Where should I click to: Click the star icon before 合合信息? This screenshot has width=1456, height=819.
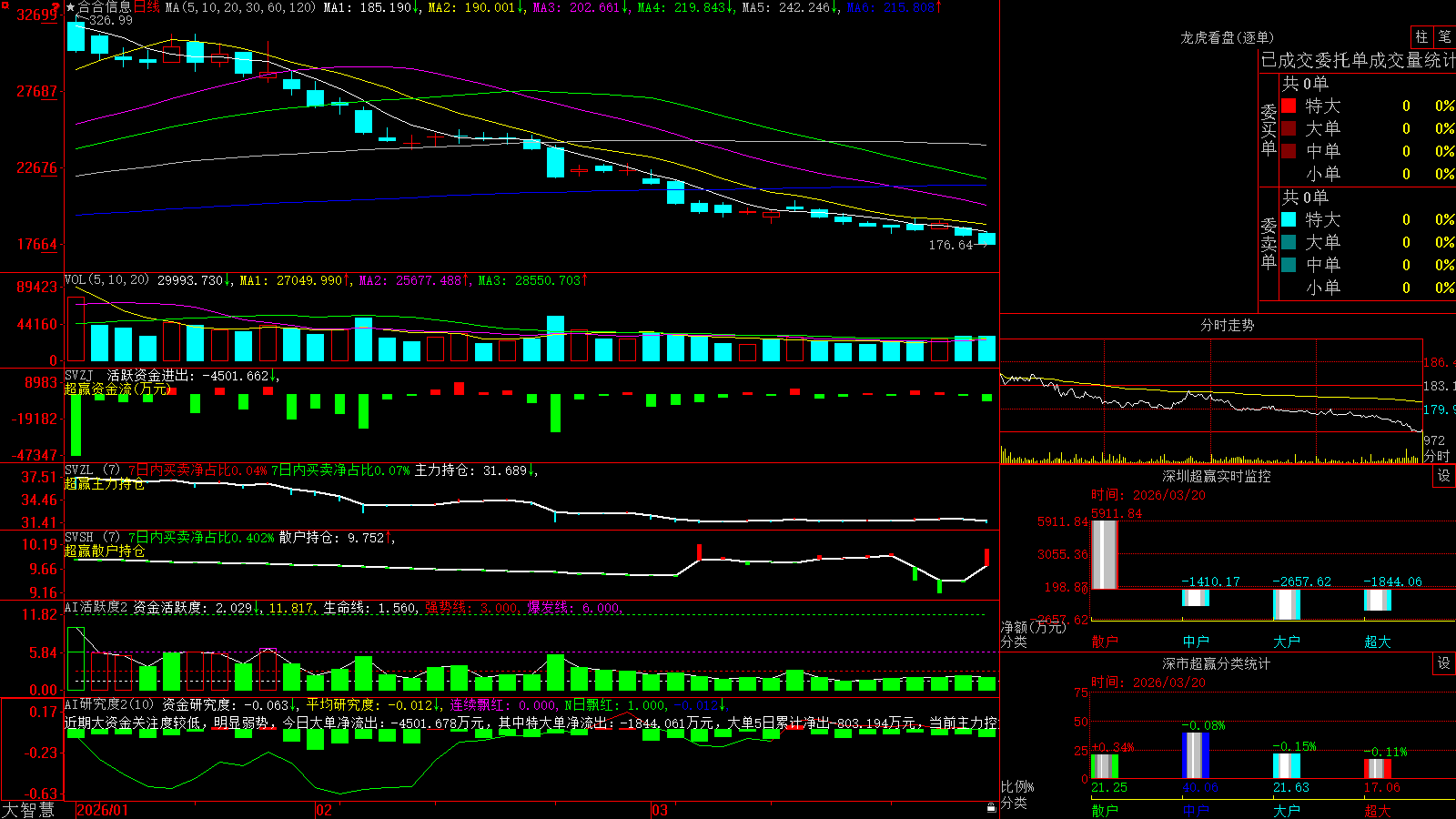(x=71, y=7)
